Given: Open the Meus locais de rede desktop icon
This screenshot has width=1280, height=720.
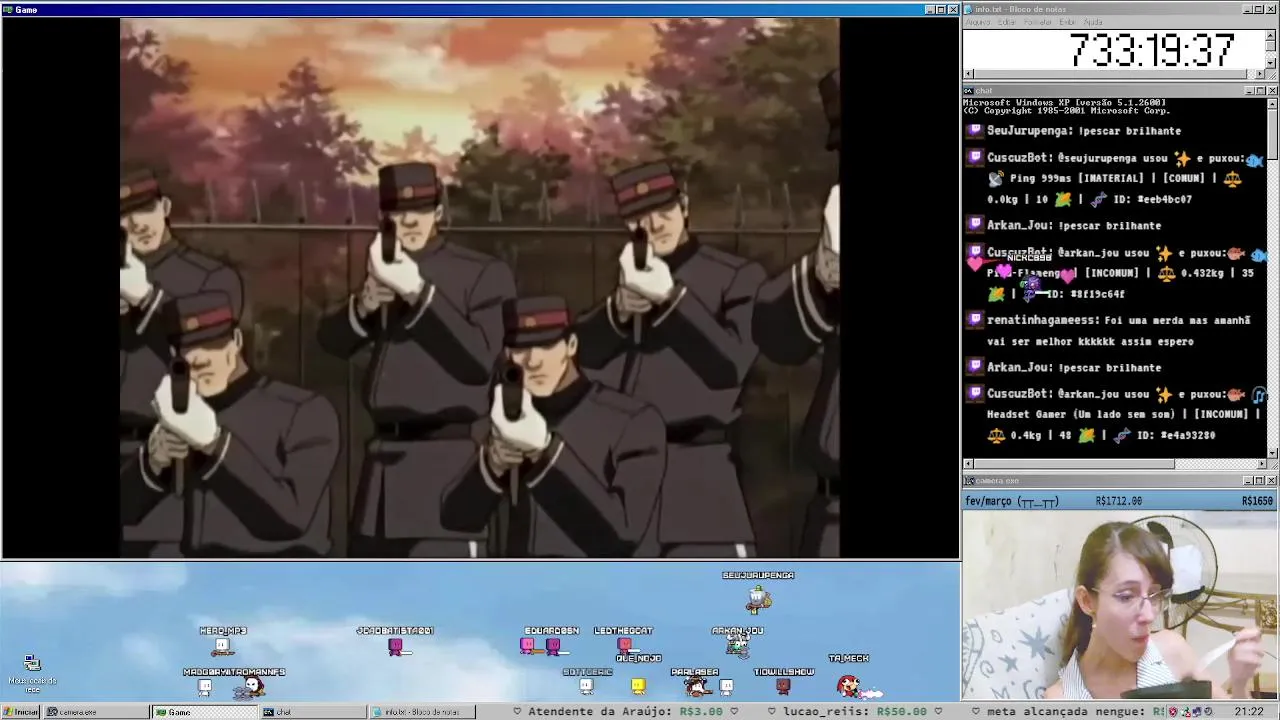Looking at the screenshot, I should [x=32, y=673].
